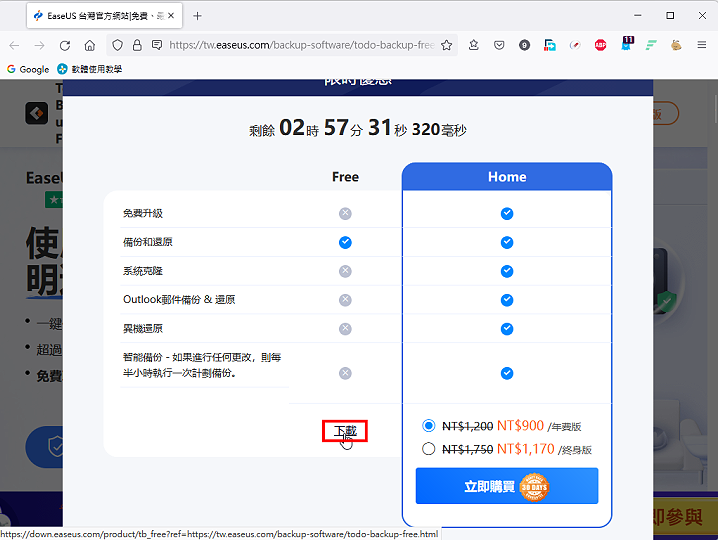Open the bookmarks tray toolbar icon
The image size is (720, 547).
[473, 45]
